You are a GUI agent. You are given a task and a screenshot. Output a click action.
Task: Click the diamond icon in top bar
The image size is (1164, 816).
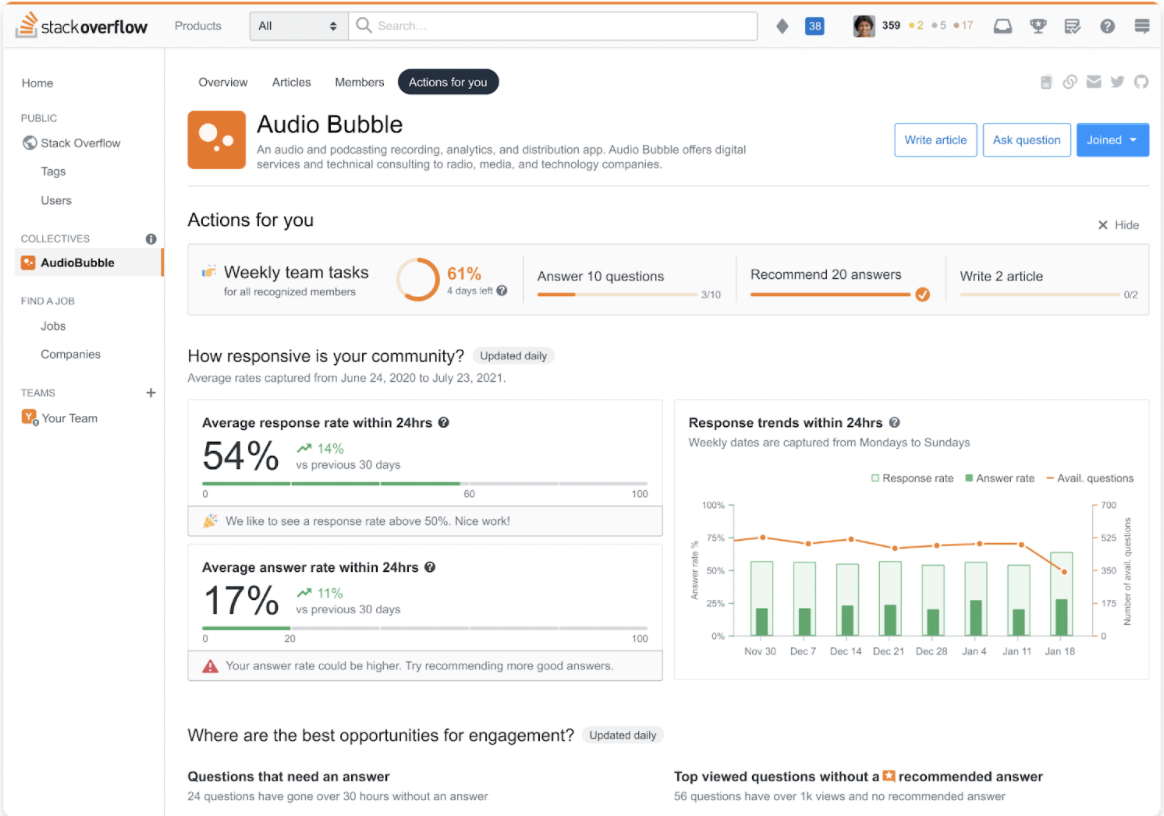point(782,26)
